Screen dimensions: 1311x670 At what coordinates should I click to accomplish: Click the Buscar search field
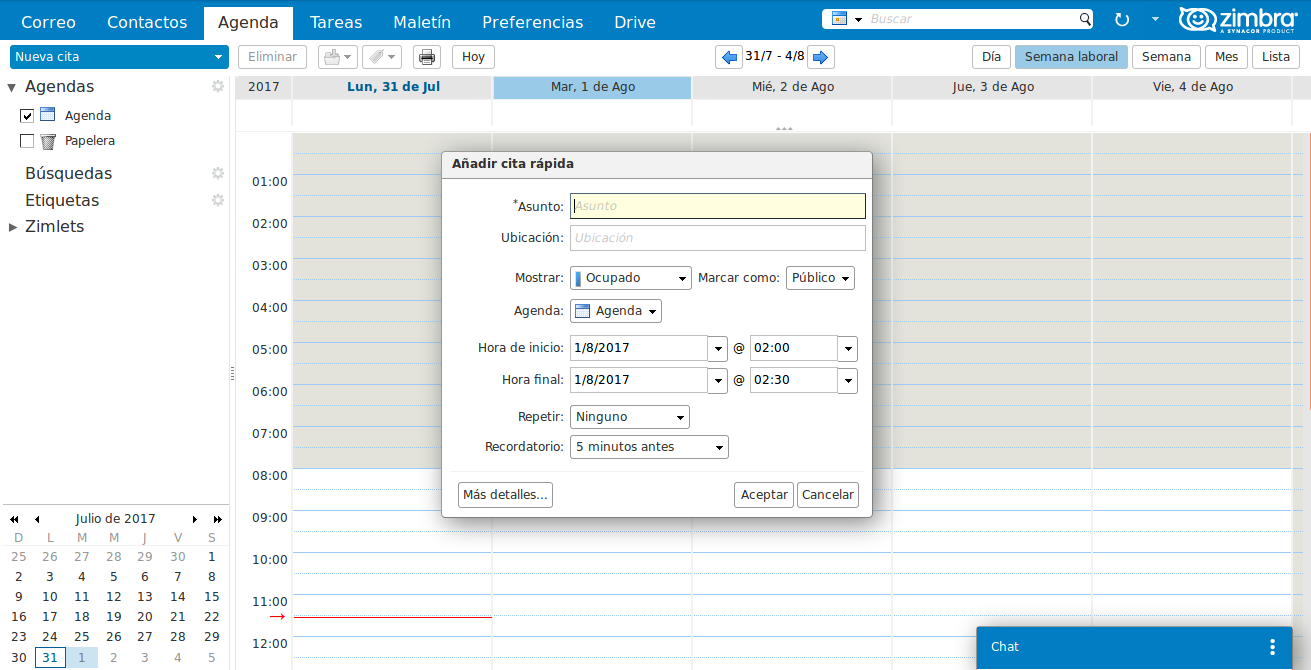tap(972, 19)
